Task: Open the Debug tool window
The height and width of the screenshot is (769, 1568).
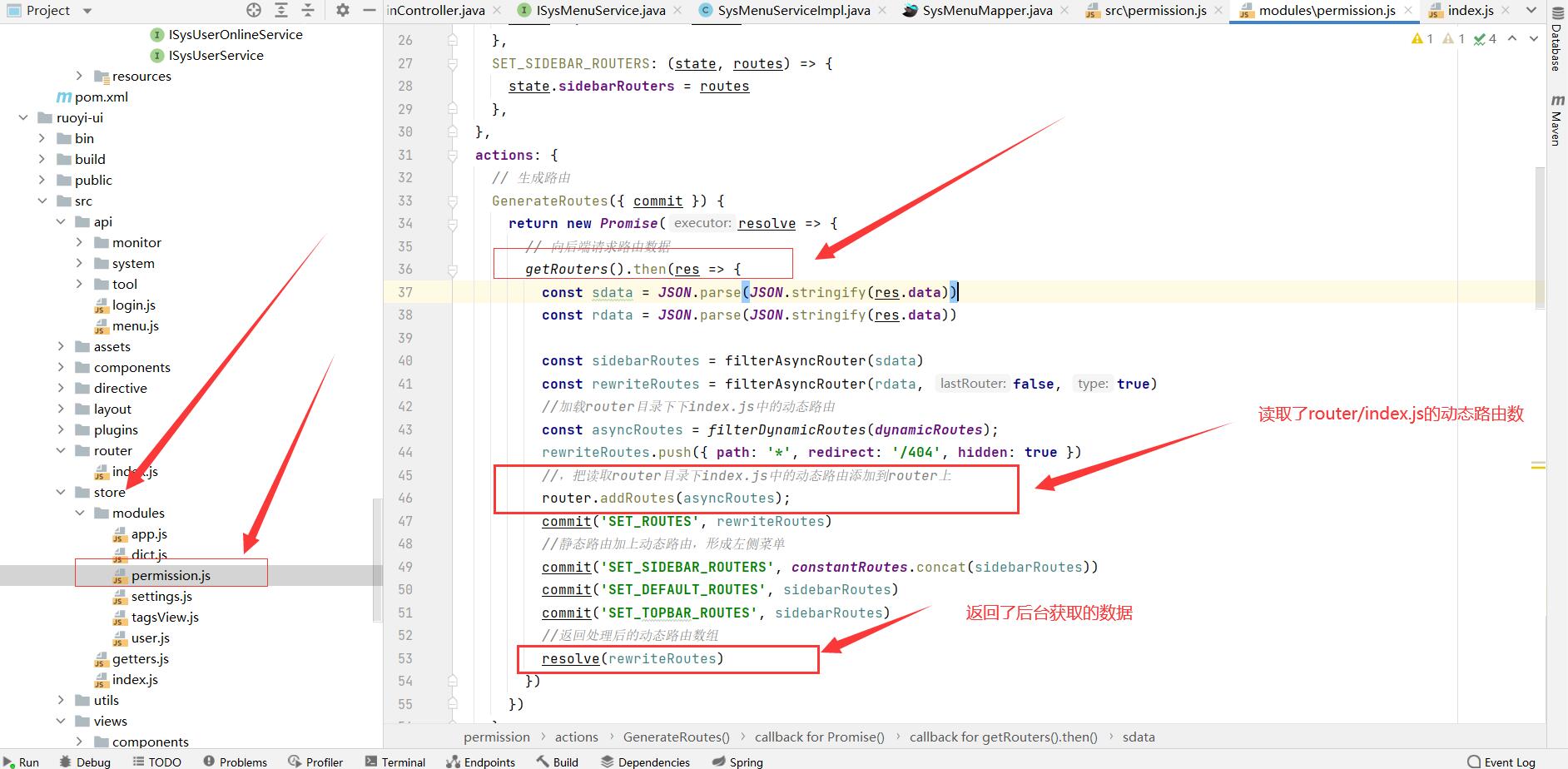Action: pyautogui.click(x=85, y=762)
